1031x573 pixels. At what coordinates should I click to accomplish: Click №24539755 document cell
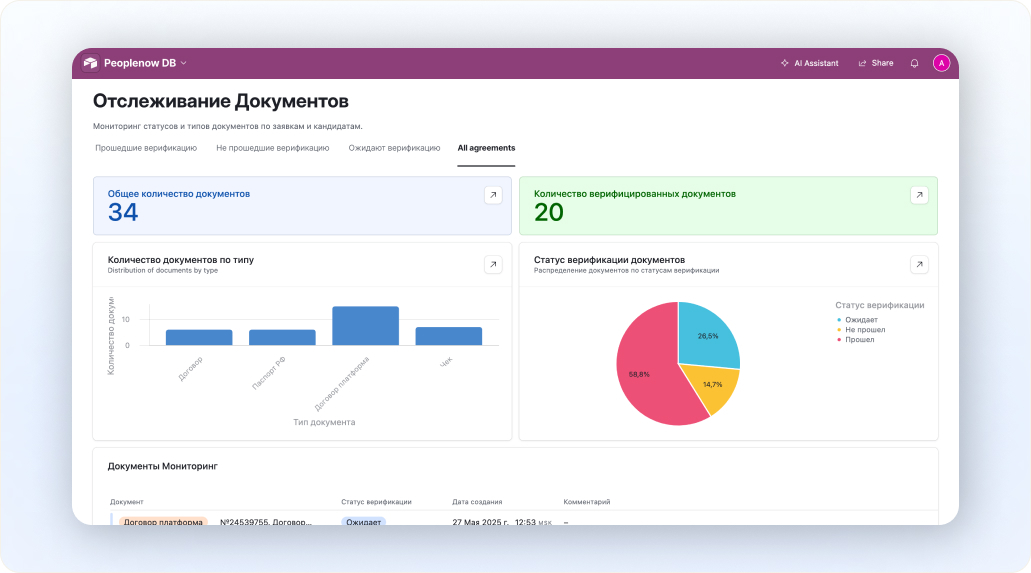pyautogui.click(x=266, y=522)
